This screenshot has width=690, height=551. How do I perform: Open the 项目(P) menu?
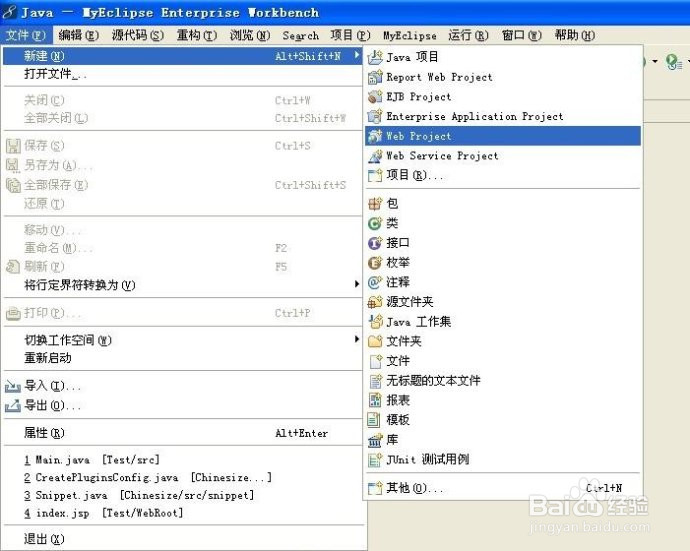coord(350,35)
